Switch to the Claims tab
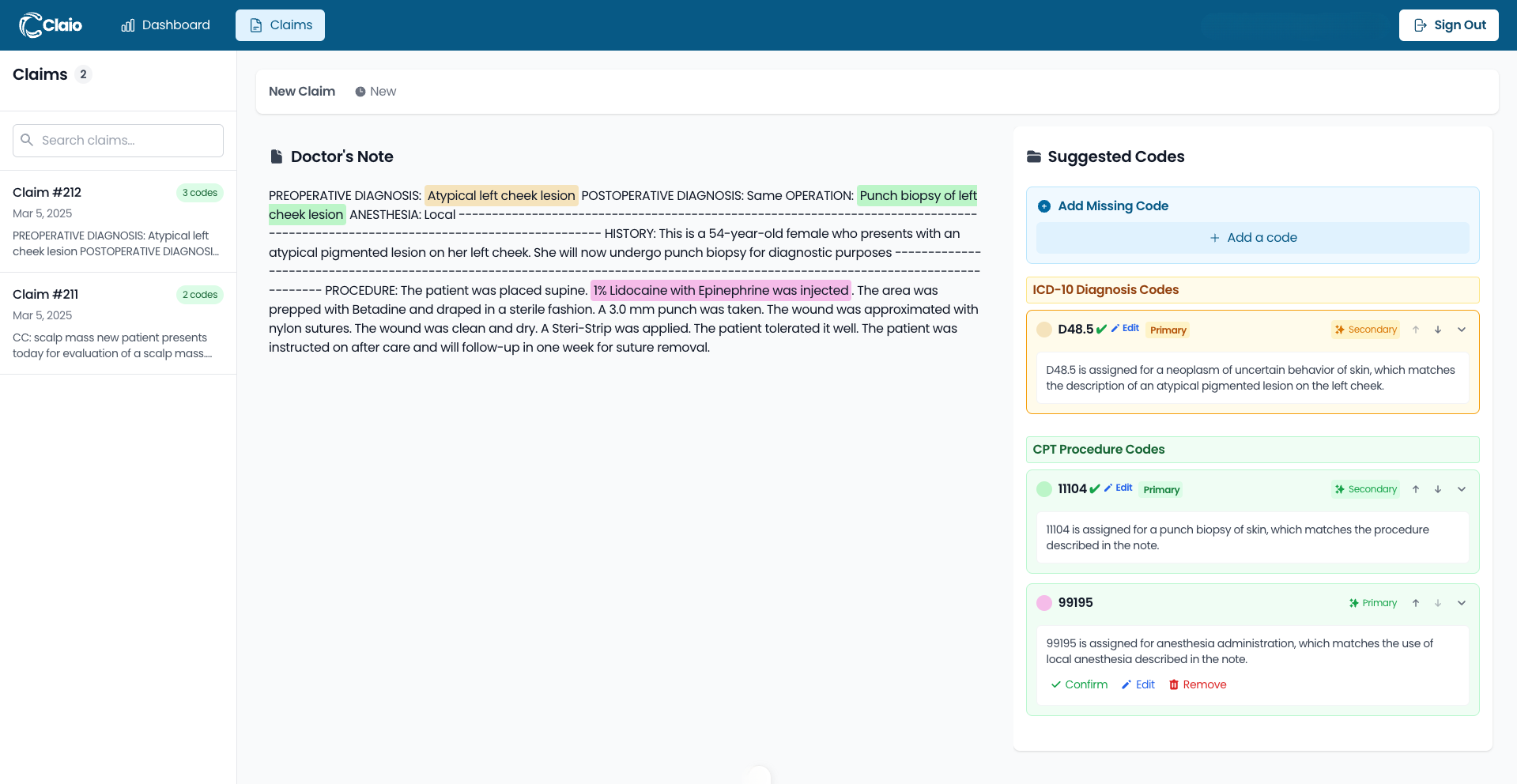This screenshot has width=1517, height=784. coord(280,25)
